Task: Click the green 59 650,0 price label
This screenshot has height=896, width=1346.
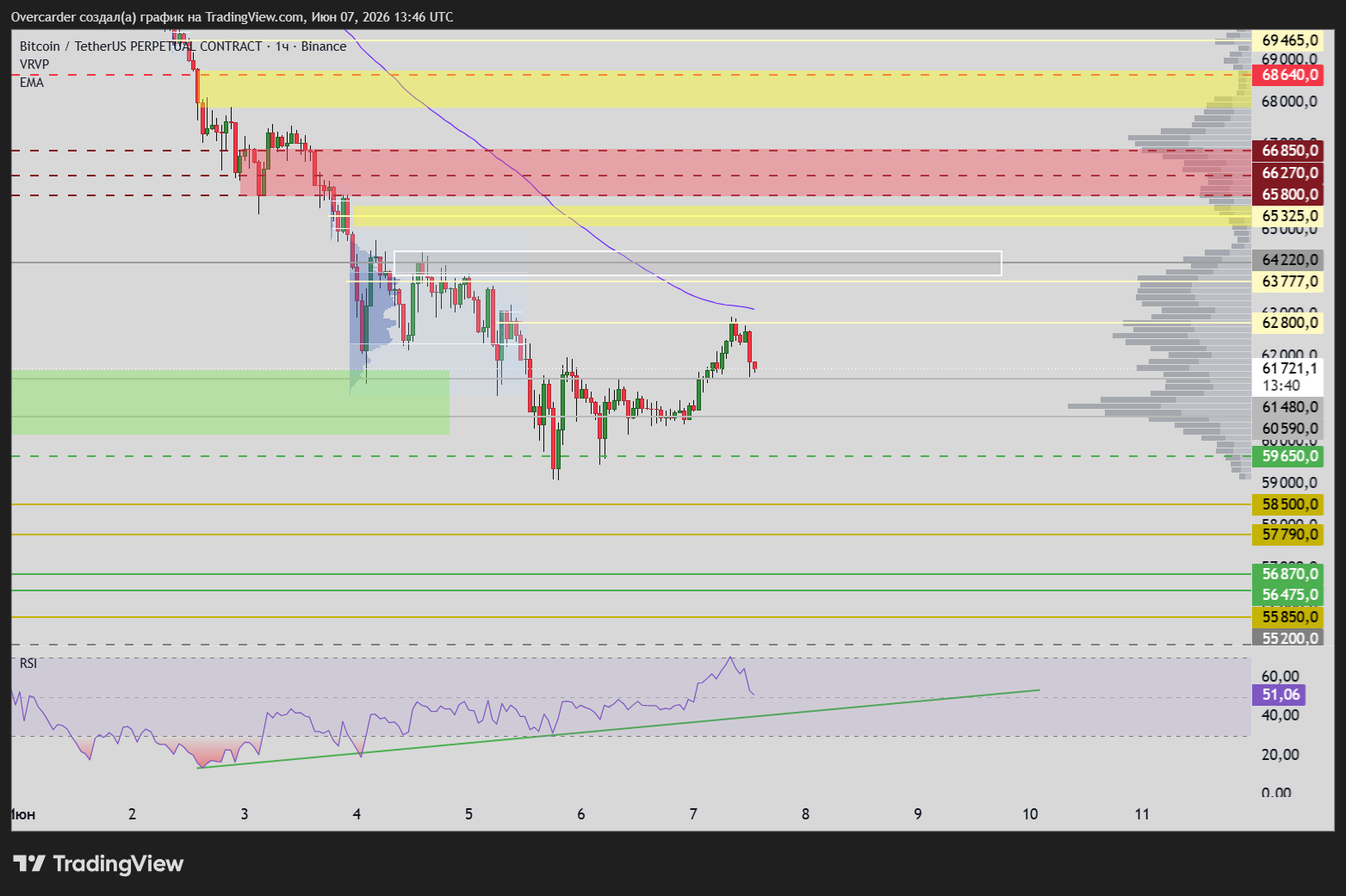Action: (x=1287, y=456)
